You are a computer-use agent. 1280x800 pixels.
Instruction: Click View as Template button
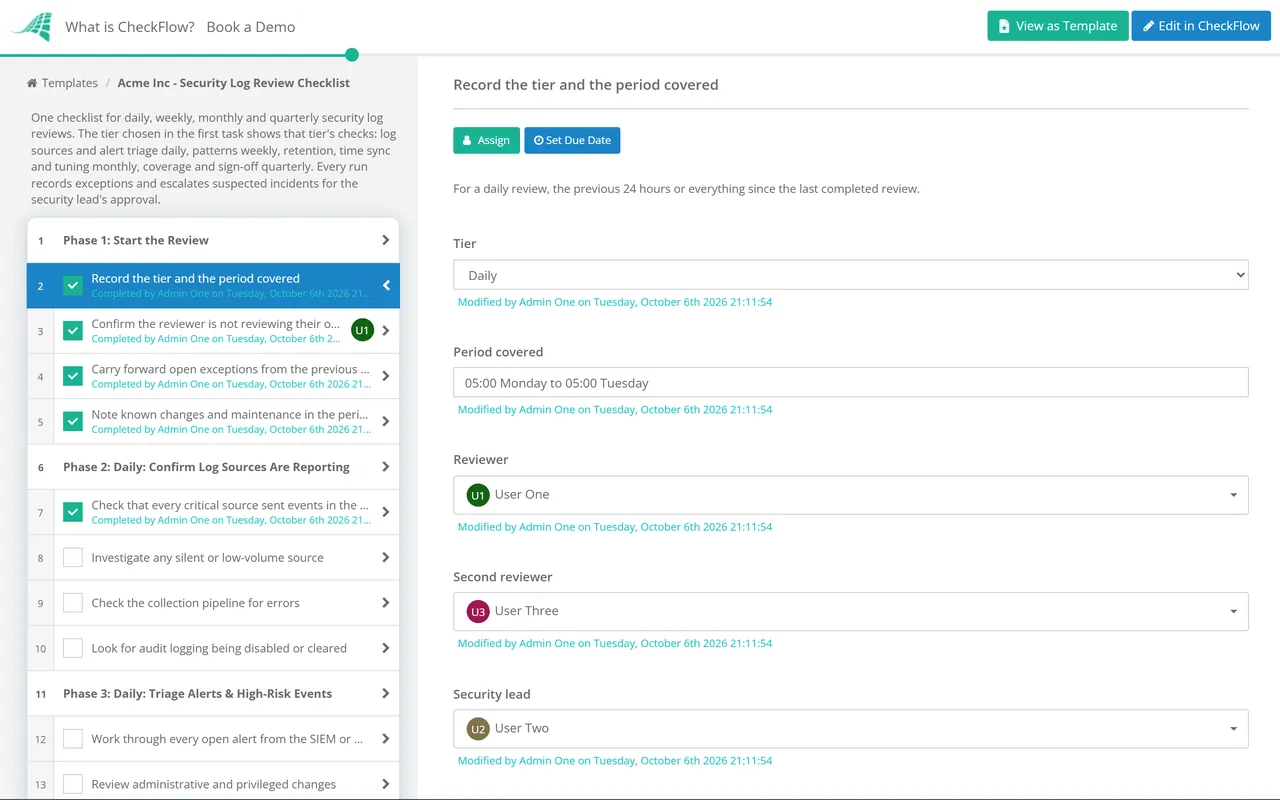(x=1058, y=26)
